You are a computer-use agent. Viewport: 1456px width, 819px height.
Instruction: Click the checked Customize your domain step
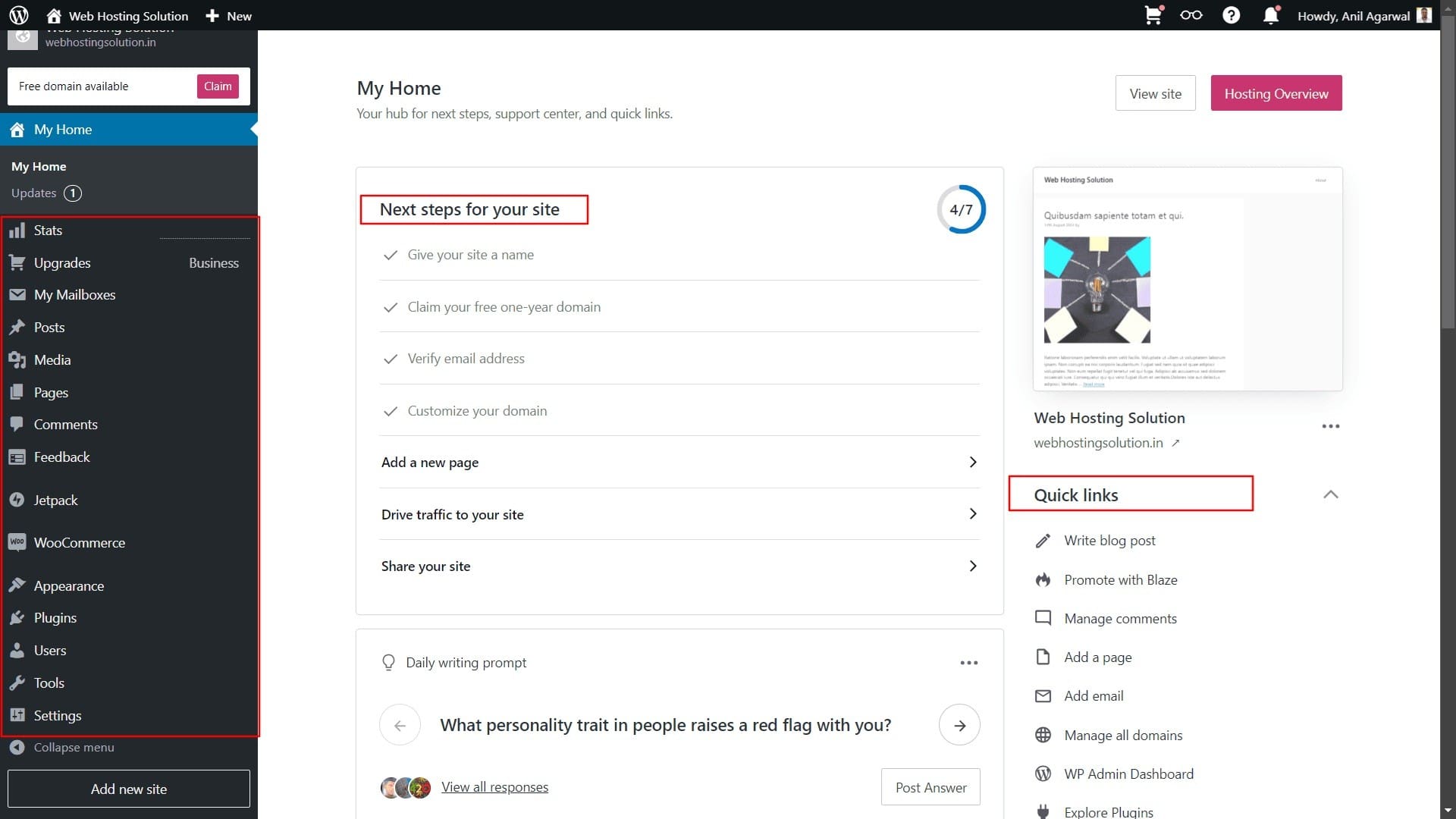(477, 411)
